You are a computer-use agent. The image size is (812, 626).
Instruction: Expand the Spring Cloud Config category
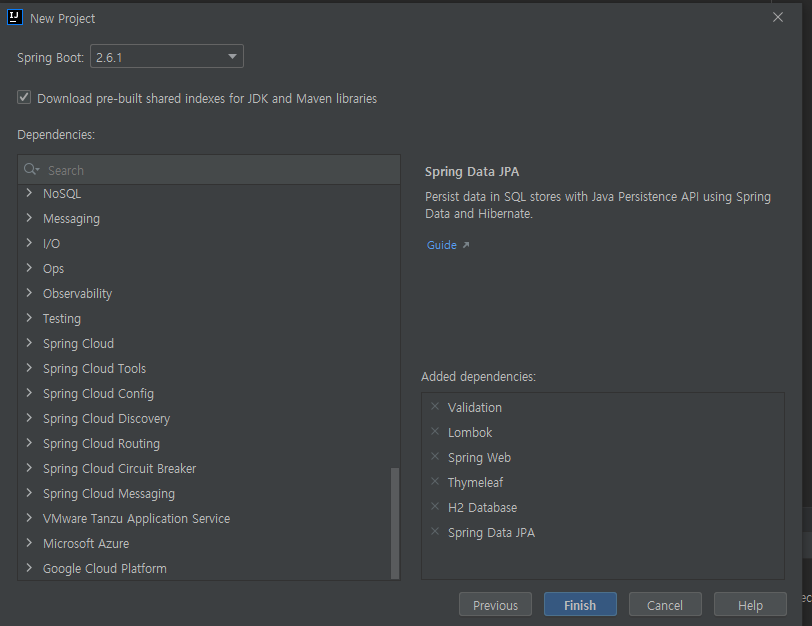30,393
